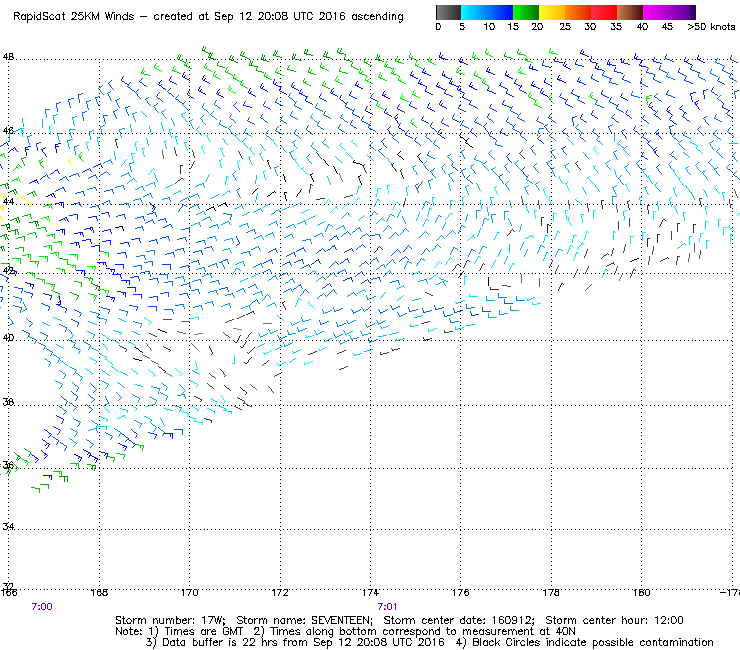Click the purple '7:01' time marker

(387, 607)
